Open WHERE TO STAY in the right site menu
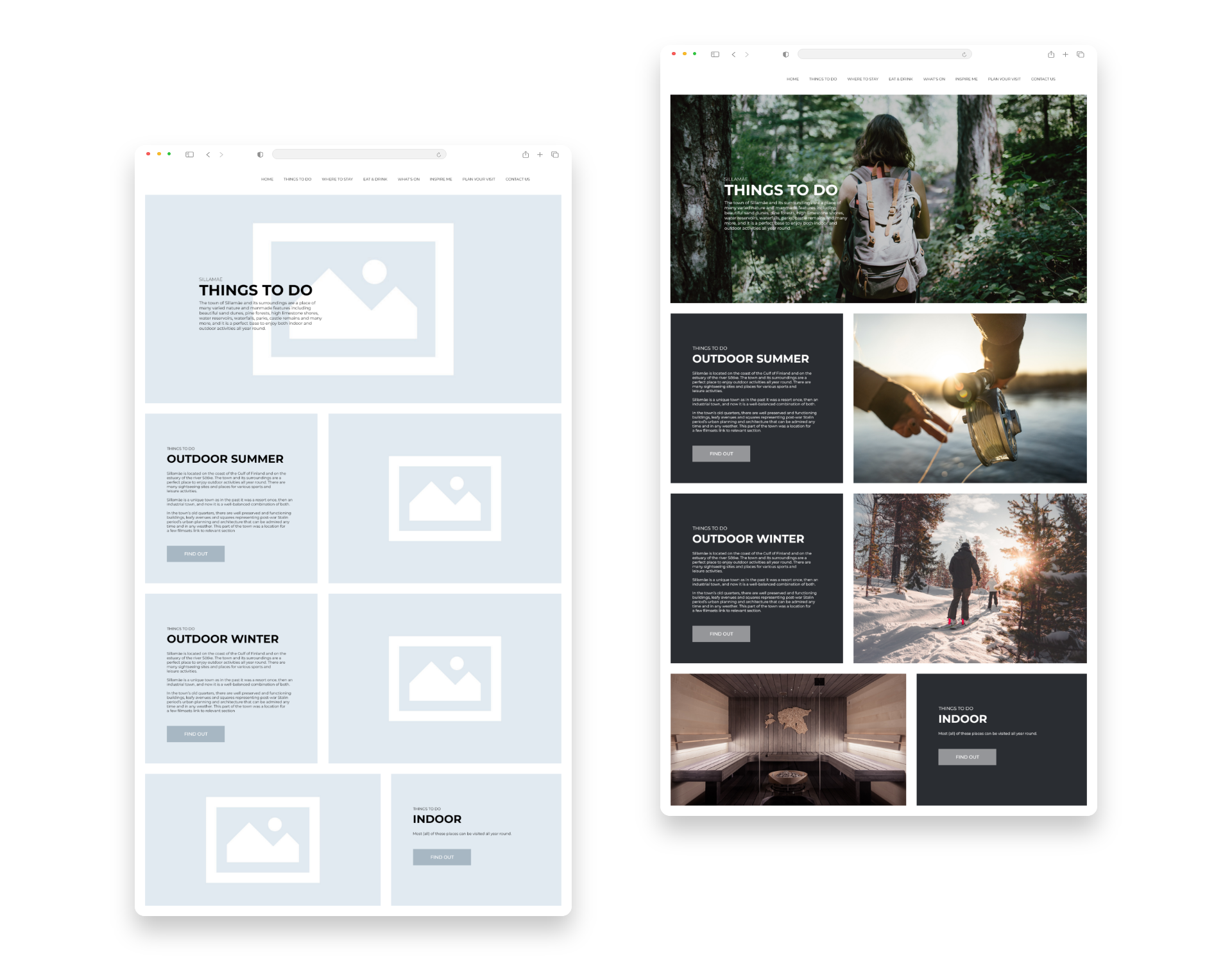Viewport: 1232px width, 961px height. (x=862, y=79)
